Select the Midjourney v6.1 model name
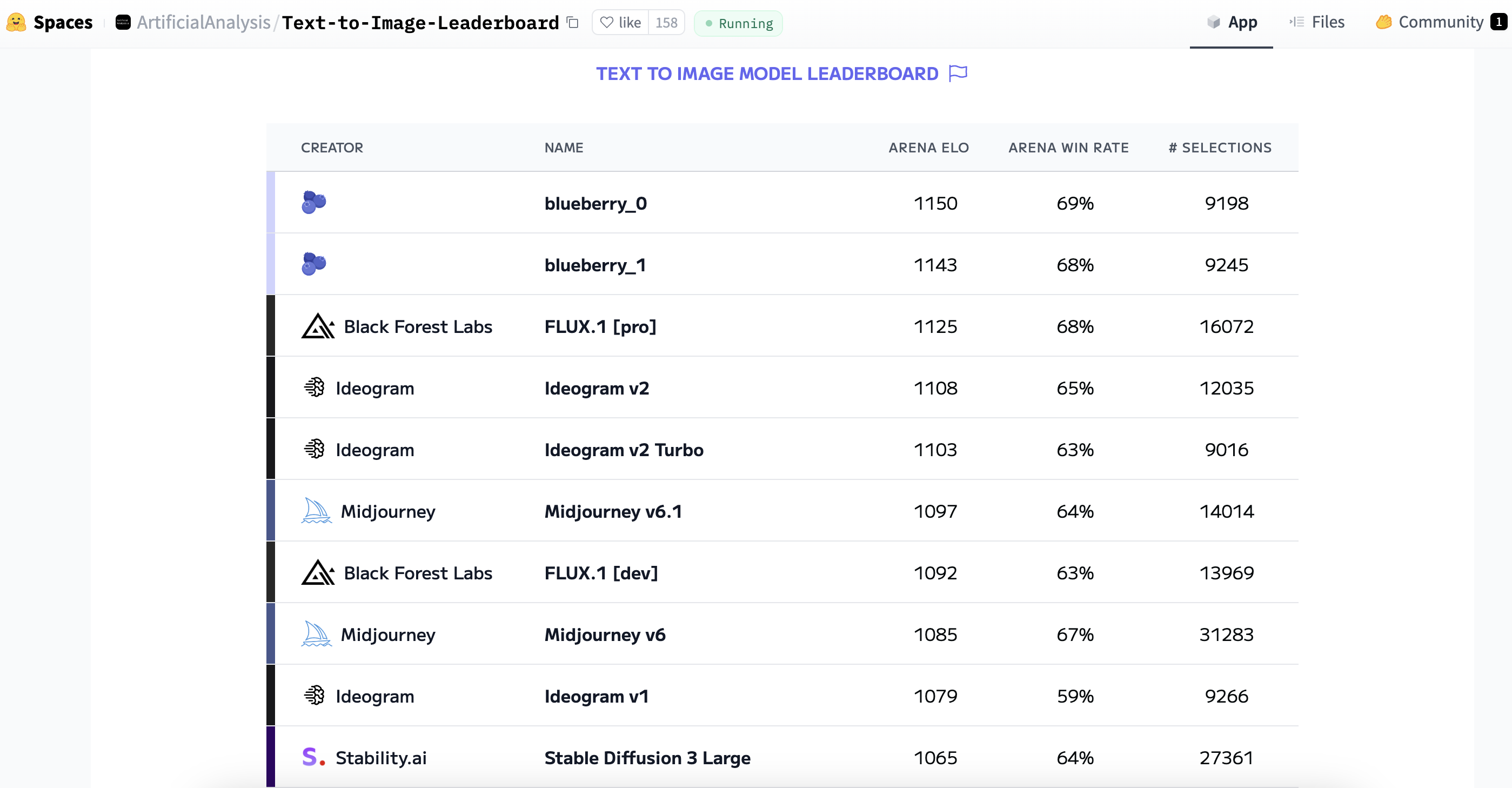Screen dimensions: 1512x788 point(613,511)
